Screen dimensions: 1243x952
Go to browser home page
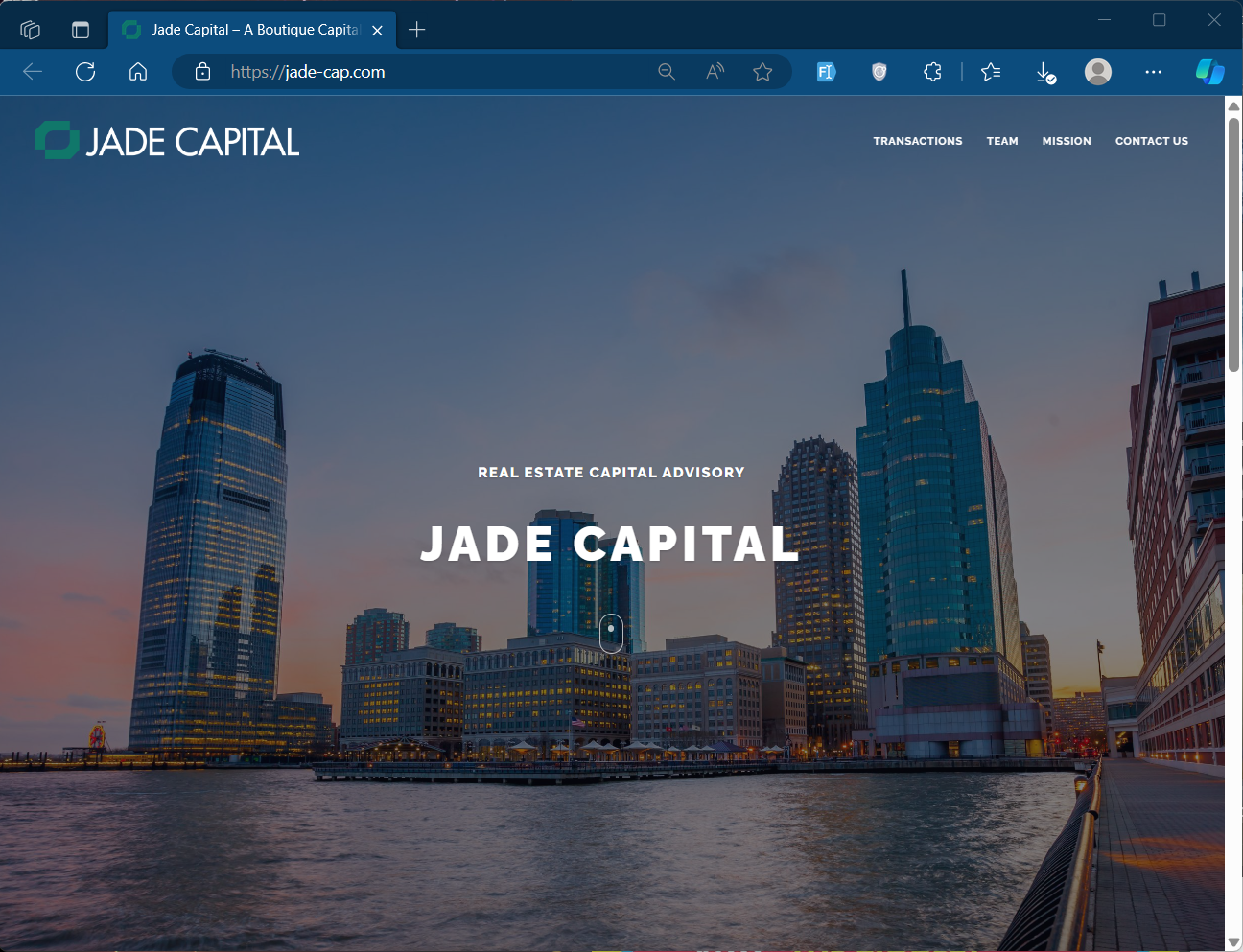tap(138, 72)
